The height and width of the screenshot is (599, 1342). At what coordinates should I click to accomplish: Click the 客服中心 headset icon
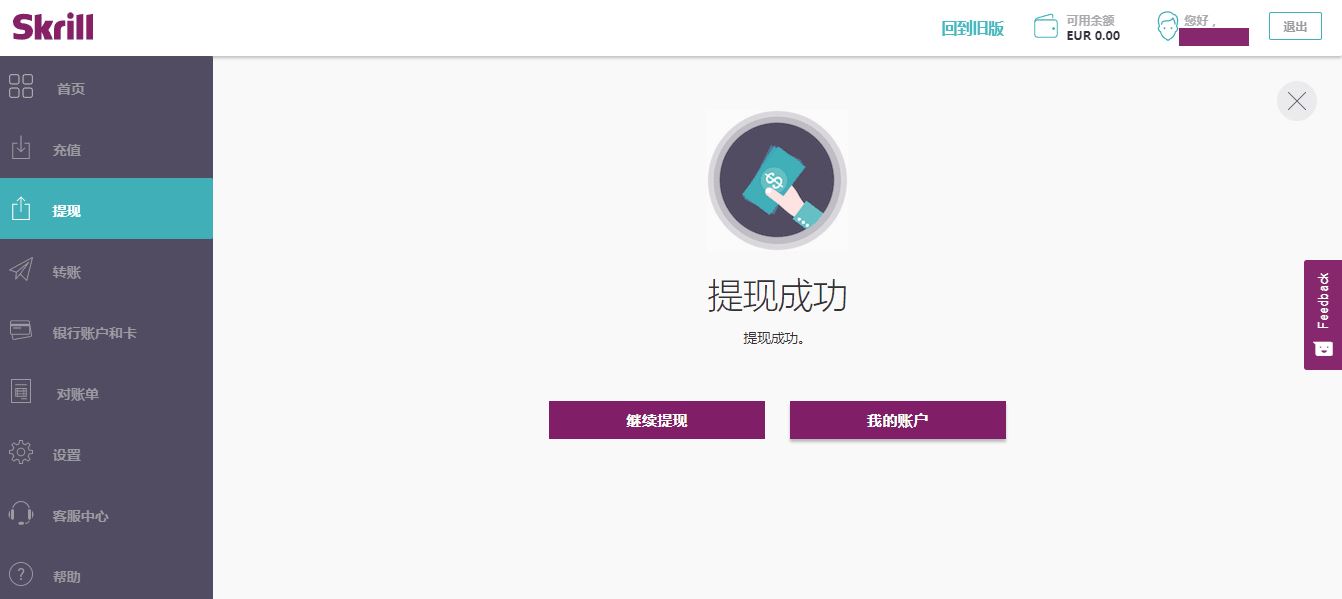point(21,514)
